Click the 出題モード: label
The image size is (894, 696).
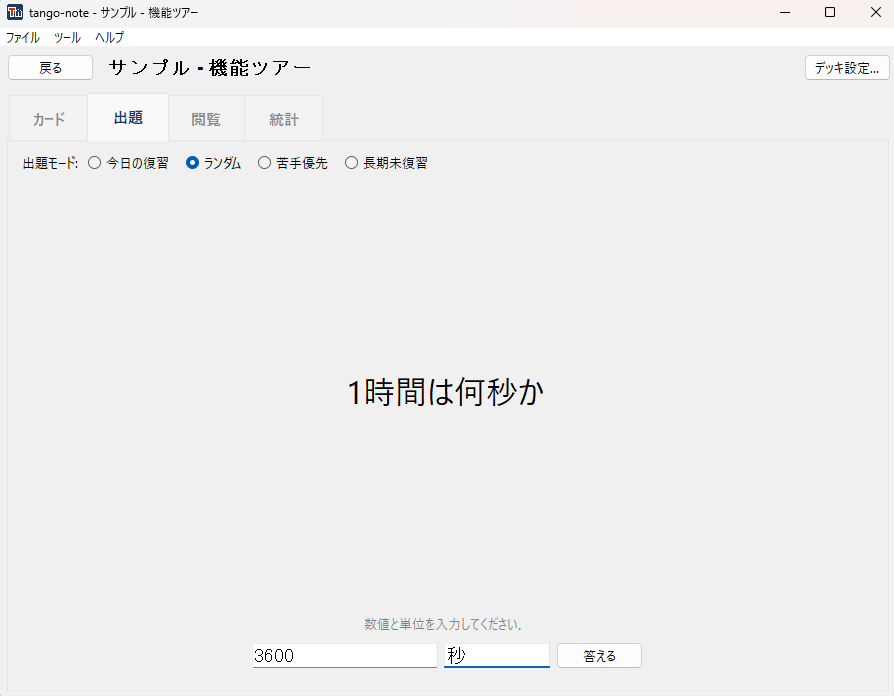click(x=50, y=164)
